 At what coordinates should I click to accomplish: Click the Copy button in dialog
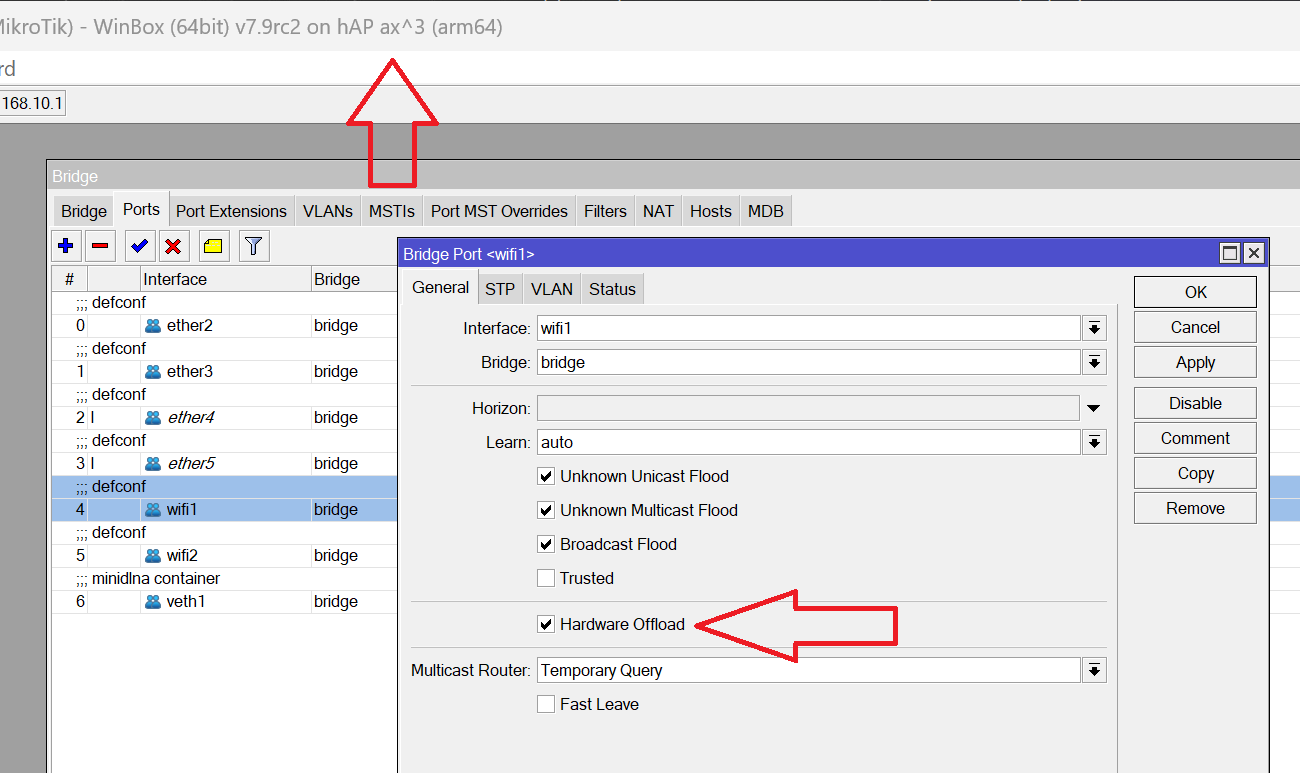pos(1195,473)
